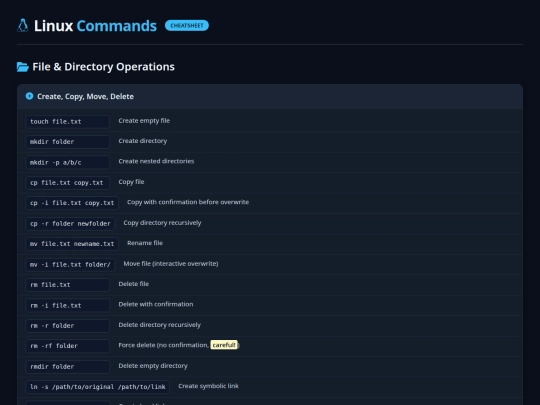
Task: Click the 'rm file.txt' command box
Action: tap(68, 285)
